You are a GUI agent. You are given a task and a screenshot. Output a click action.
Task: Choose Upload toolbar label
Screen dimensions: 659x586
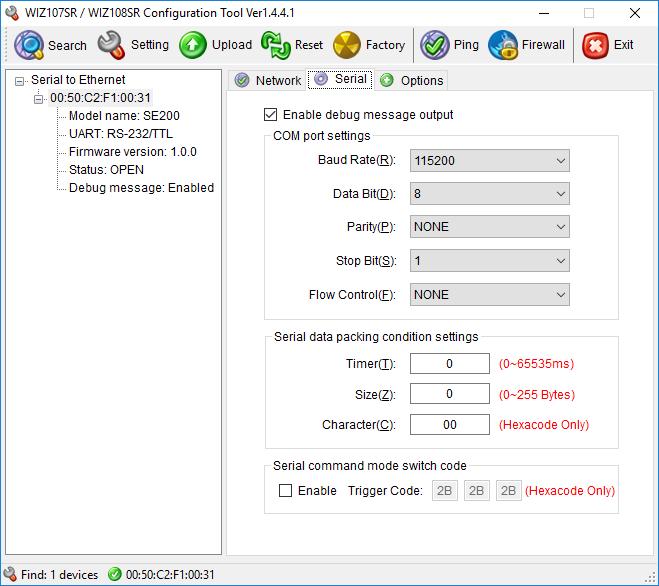(x=232, y=45)
